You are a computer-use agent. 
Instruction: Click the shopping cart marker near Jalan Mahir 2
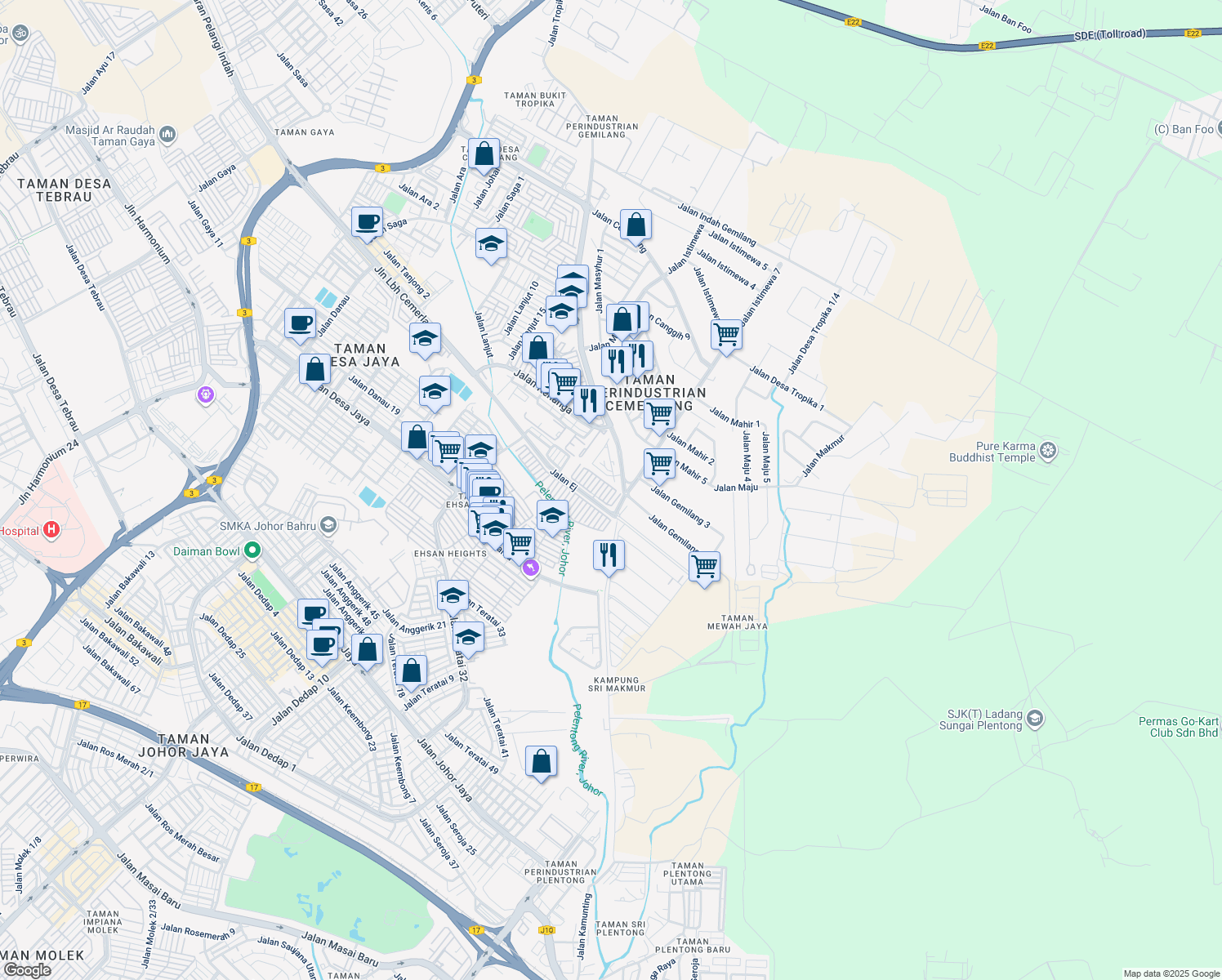(x=659, y=414)
